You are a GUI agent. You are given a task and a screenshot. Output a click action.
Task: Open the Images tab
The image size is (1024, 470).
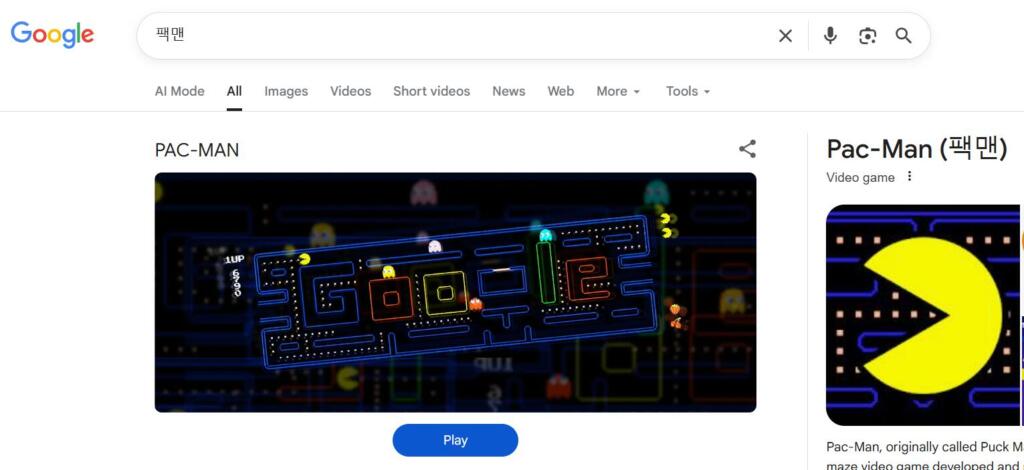(x=286, y=91)
